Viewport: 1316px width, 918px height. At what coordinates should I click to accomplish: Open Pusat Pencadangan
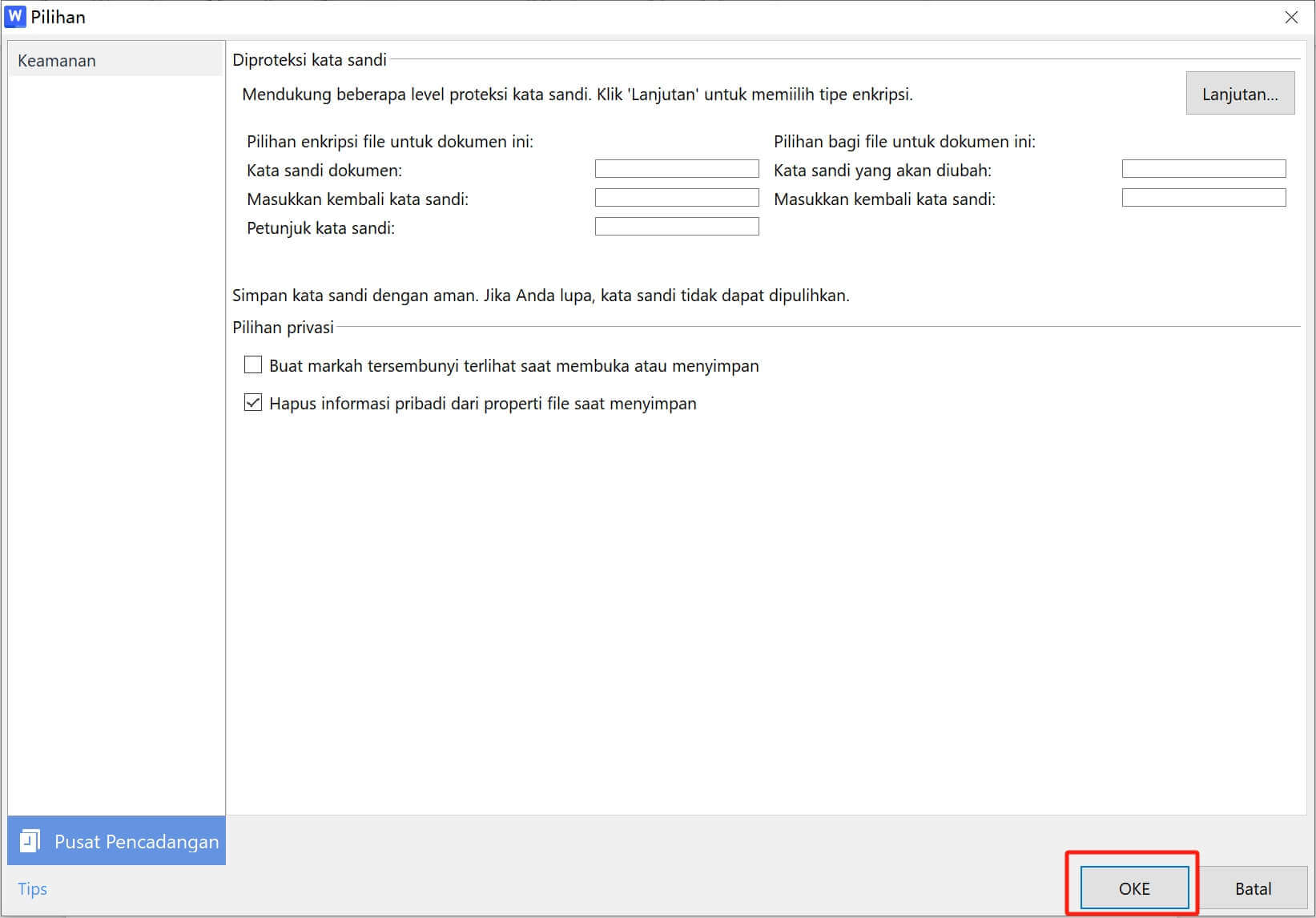[x=136, y=840]
